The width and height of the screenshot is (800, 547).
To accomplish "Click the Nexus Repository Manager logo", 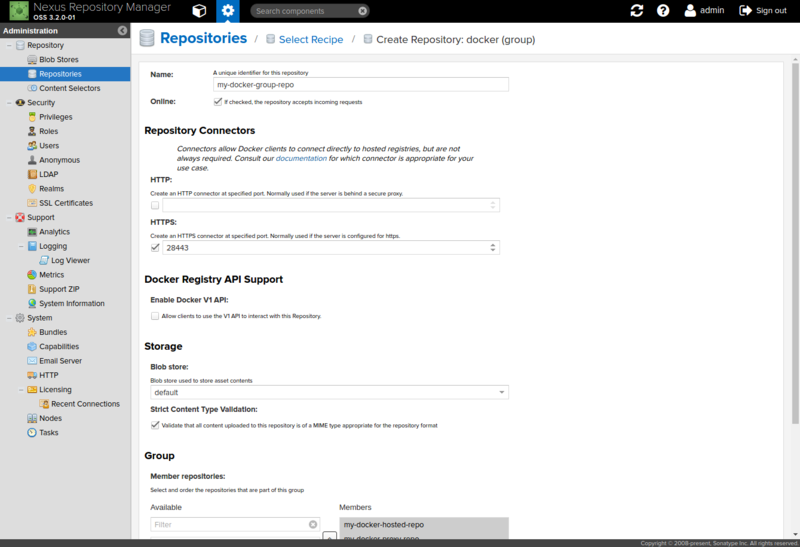I will (19, 11).
